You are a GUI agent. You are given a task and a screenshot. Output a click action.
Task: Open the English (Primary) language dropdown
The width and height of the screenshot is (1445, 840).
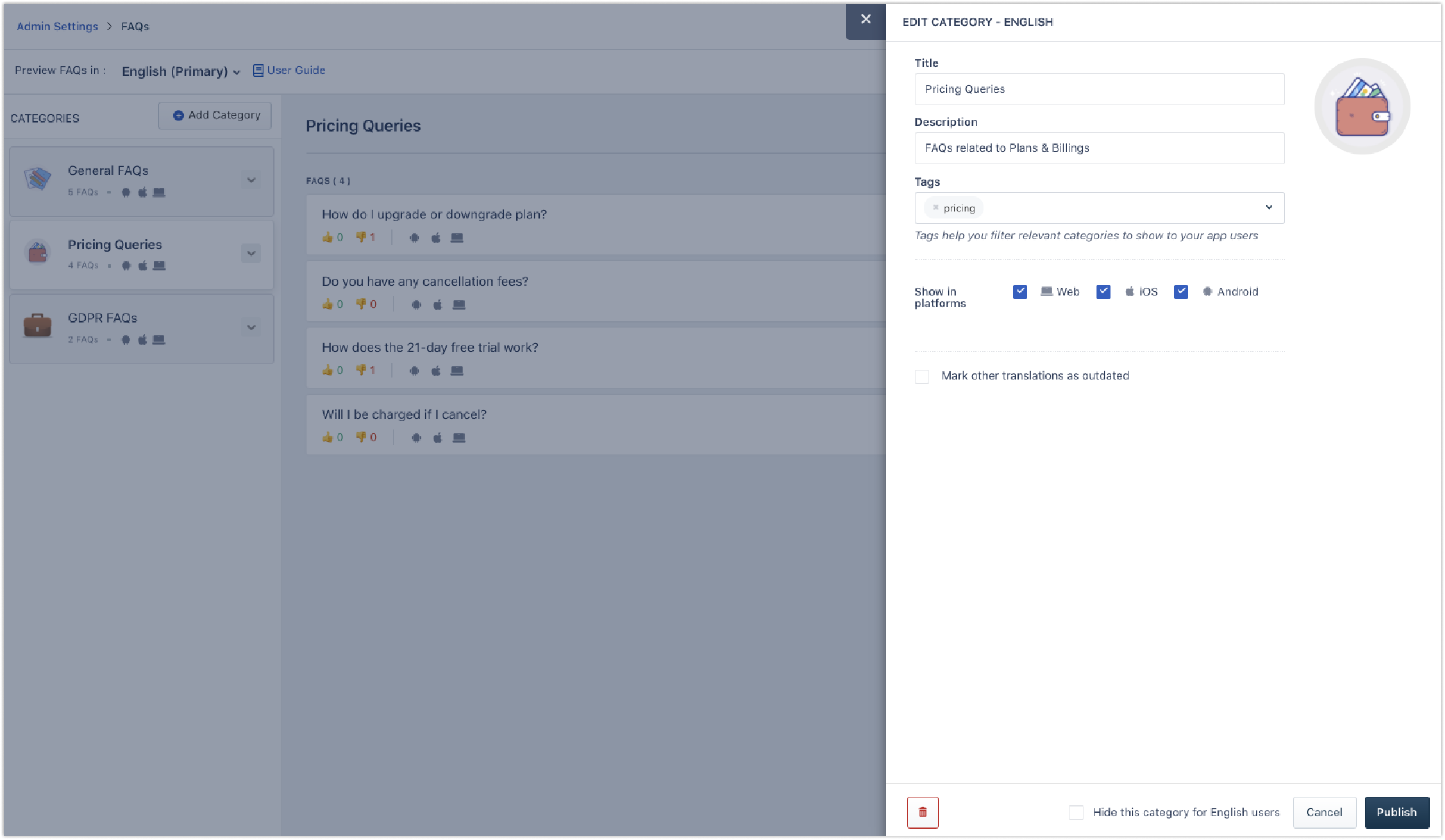pos(180,71)
